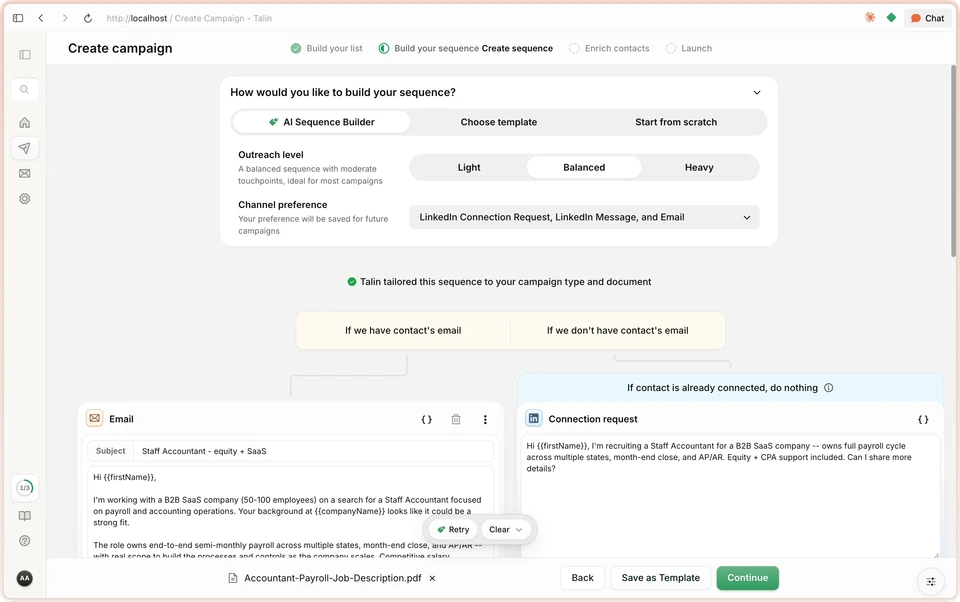Insert variable in the Email step
Viewport: 960px width, 602px height.
coord(427,420)
